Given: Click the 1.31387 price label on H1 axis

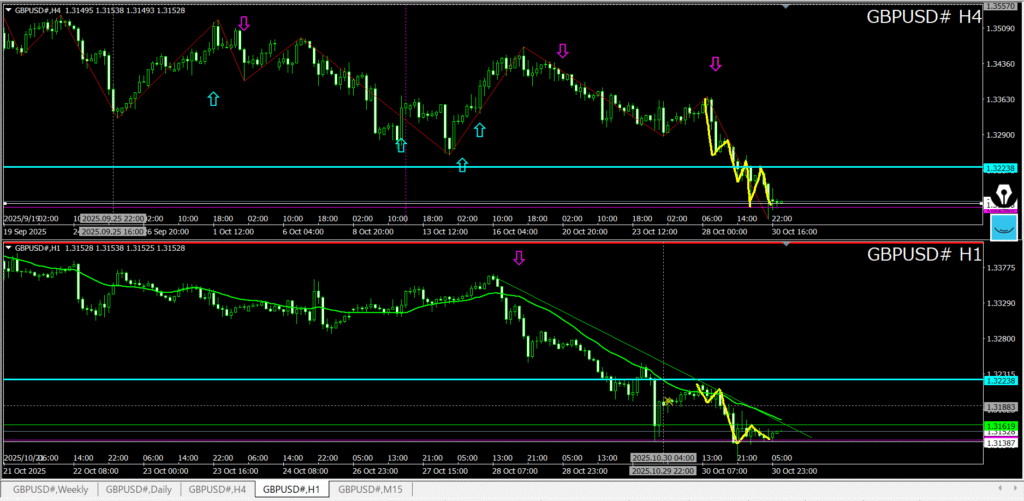Looking at the screenshot, I should tap(1000, 442).
